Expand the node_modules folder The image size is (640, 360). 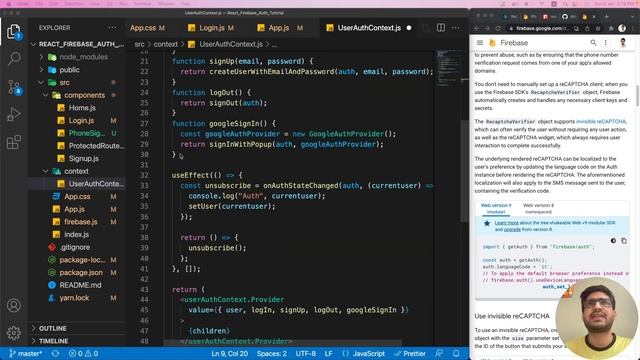click(x=77, y=57)
